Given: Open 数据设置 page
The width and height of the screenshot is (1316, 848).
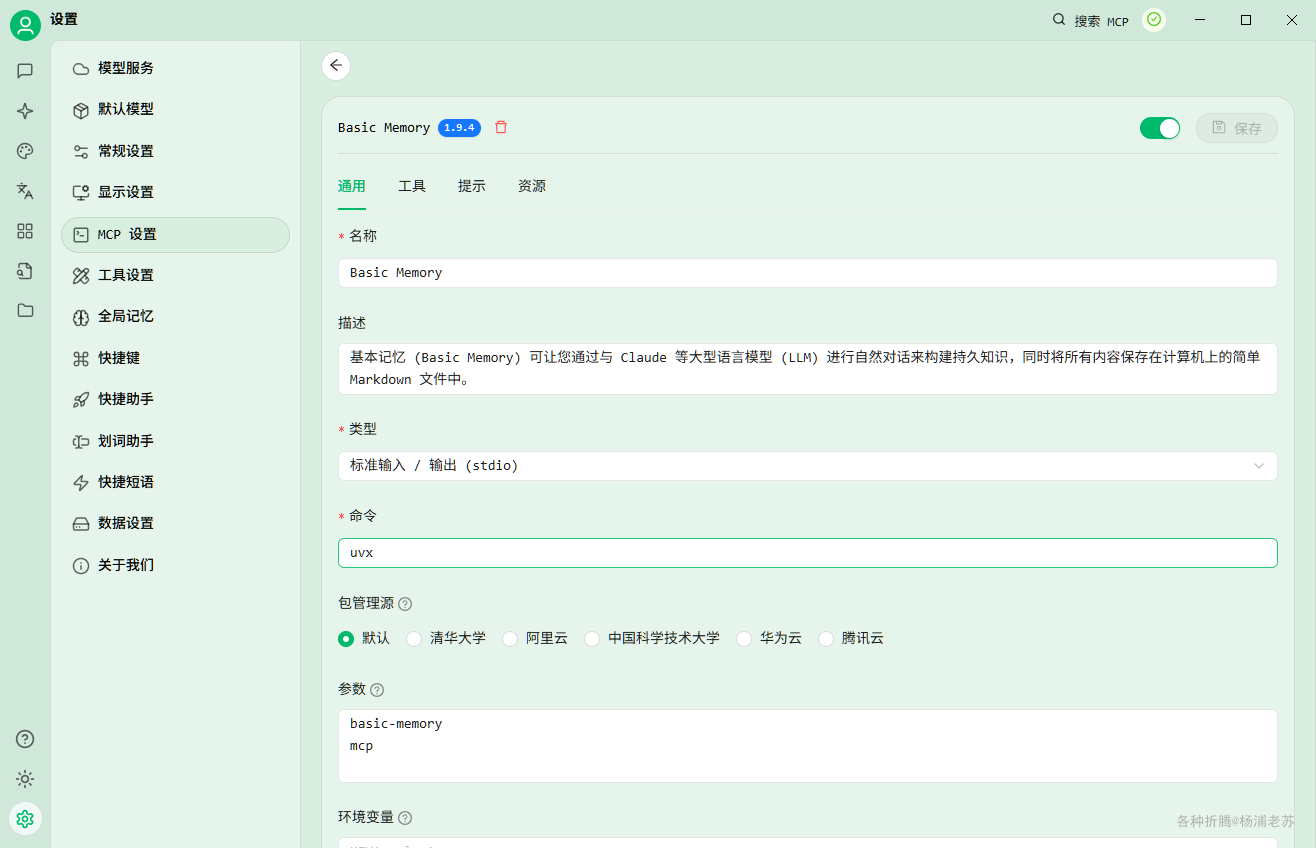Looking at the screenshot, I should tap(175, 523).
